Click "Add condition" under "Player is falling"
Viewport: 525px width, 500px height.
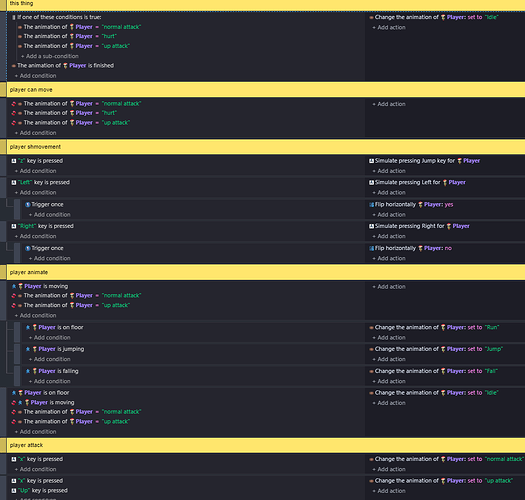point(50,381)
